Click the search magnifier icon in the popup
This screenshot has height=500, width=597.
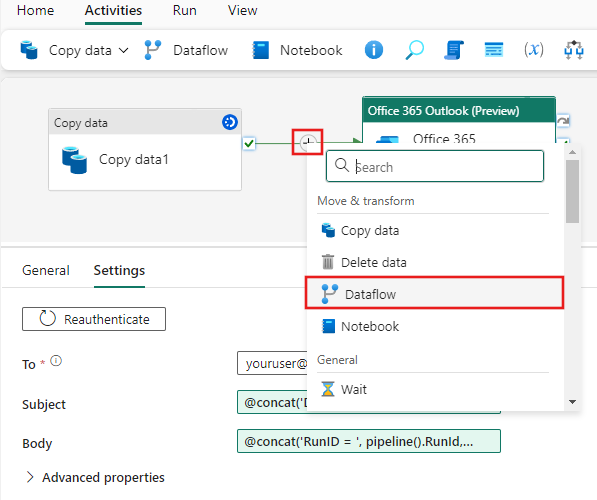pos(342,165)
